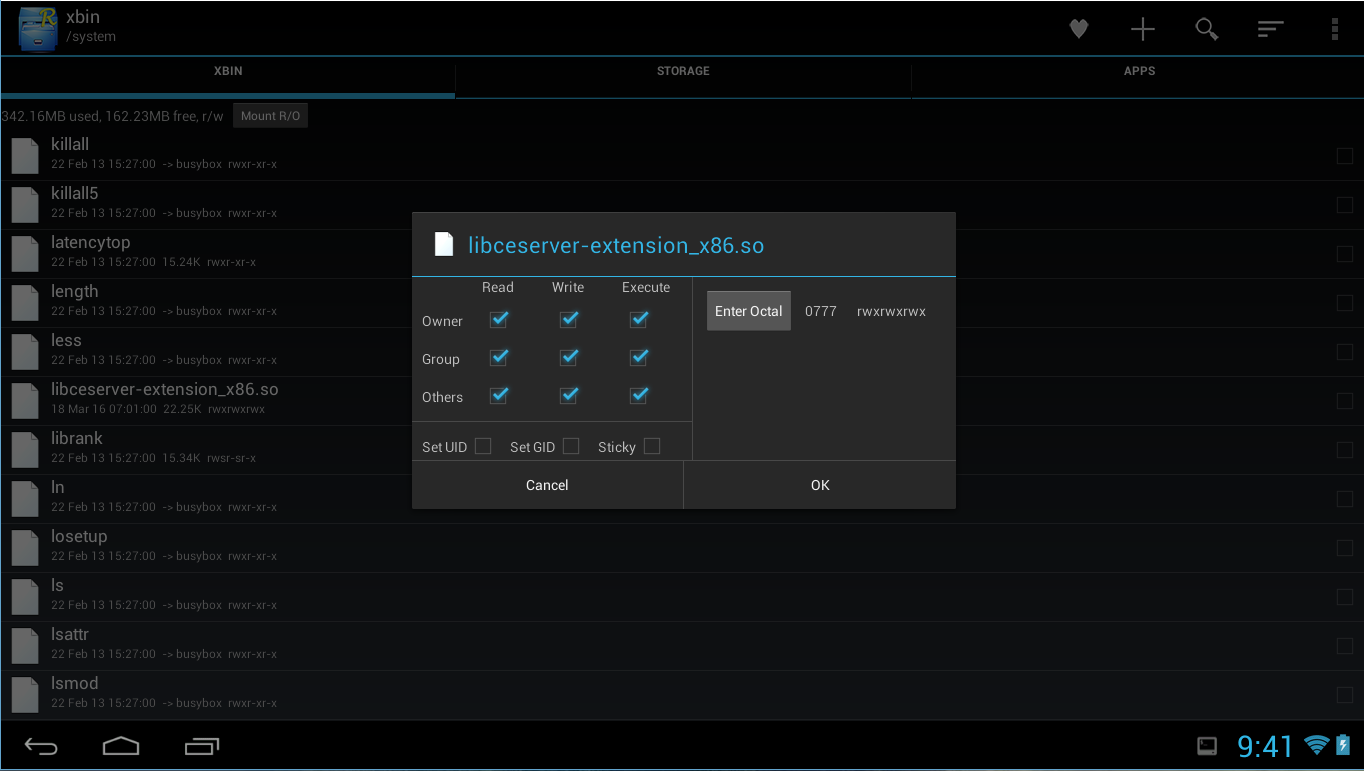Switch to the STORAGE tab

coord(683,71)
